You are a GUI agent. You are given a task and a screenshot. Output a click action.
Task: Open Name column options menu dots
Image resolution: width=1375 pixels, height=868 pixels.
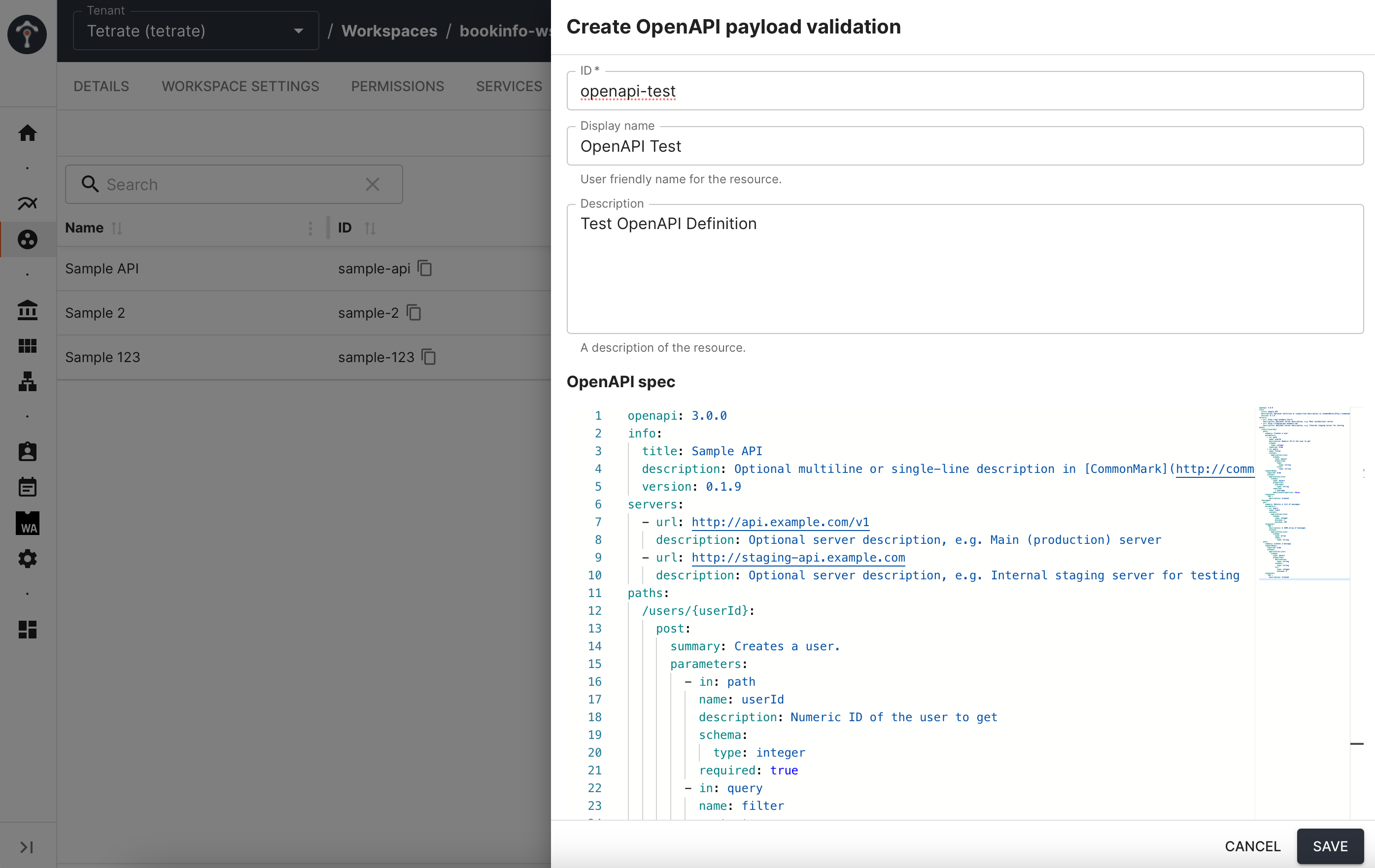[310, 228]
